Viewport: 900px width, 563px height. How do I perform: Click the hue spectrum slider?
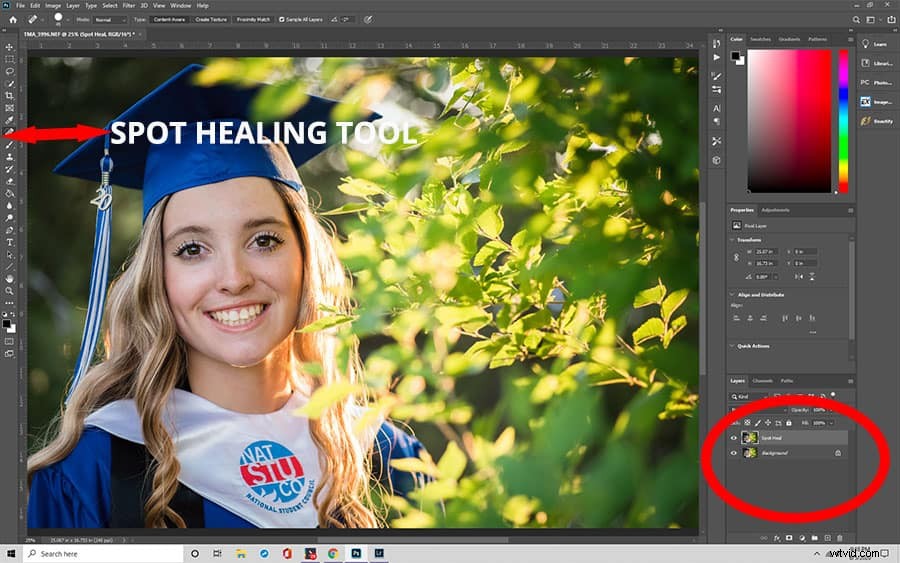pyautogui.click(x=843, y=121)
